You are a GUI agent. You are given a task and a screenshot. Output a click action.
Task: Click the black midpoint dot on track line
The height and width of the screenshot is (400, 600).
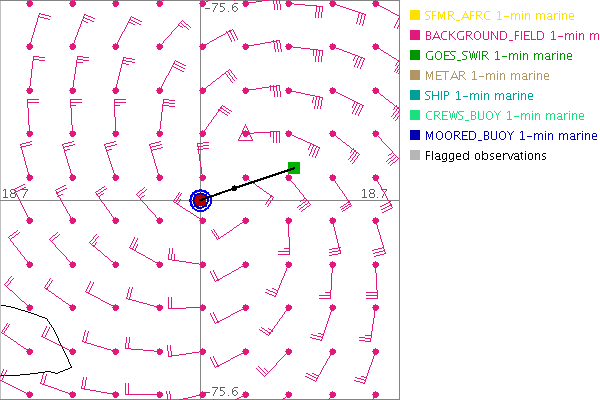235,188
